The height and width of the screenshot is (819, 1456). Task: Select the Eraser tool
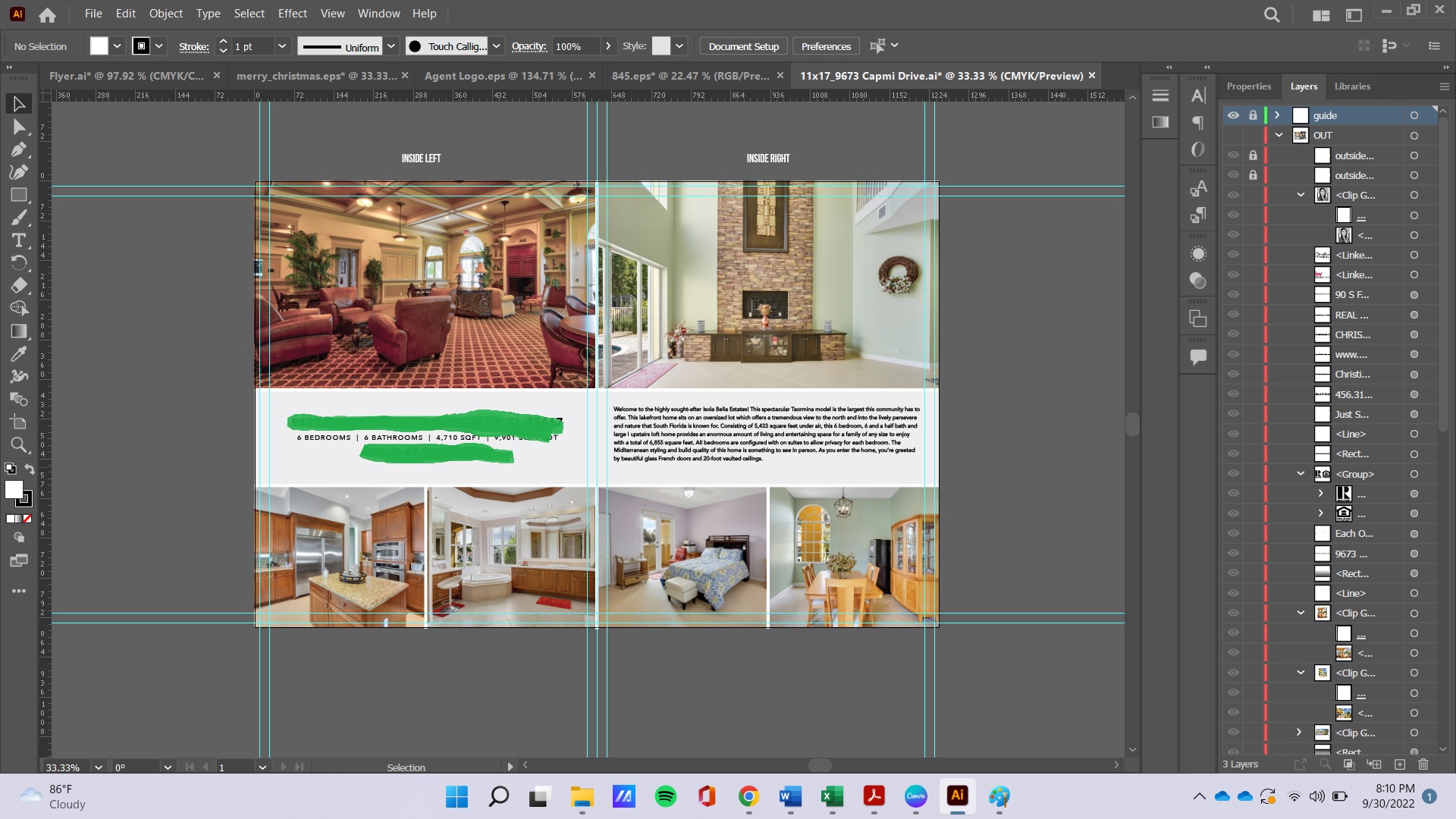[19, 286]
